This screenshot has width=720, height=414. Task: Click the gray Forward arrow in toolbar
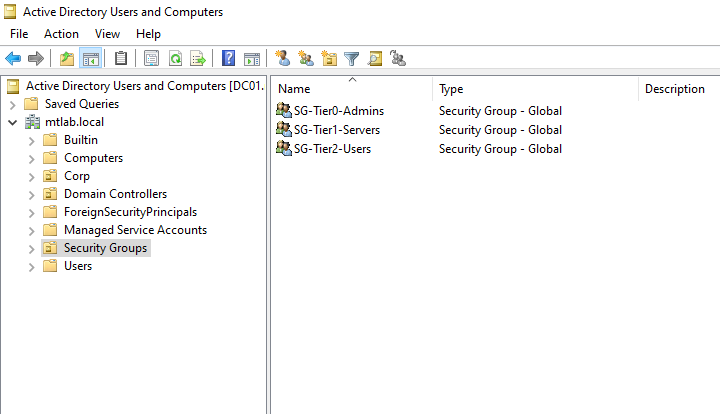pos(36,59)
